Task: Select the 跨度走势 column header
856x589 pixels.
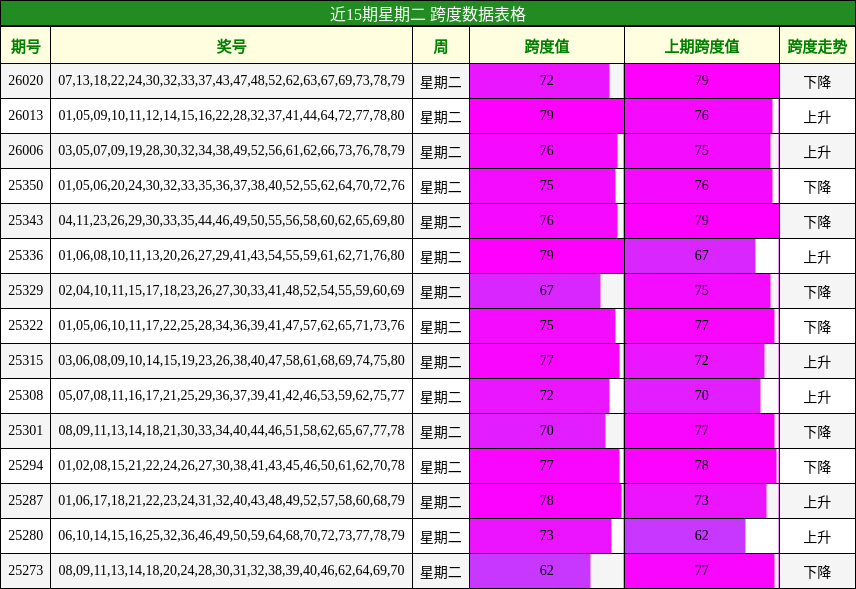Action: pos(816,46)
